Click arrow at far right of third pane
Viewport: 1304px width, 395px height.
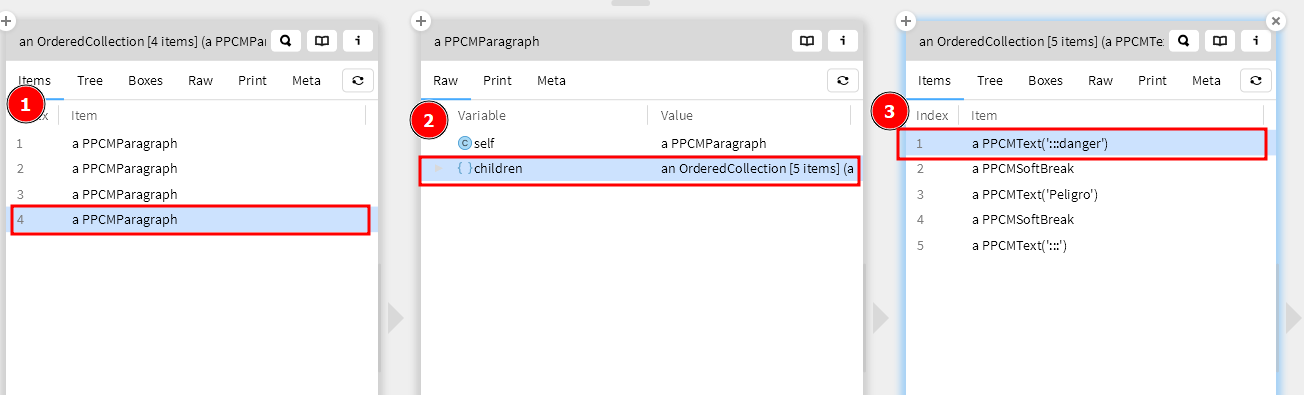1294,318
